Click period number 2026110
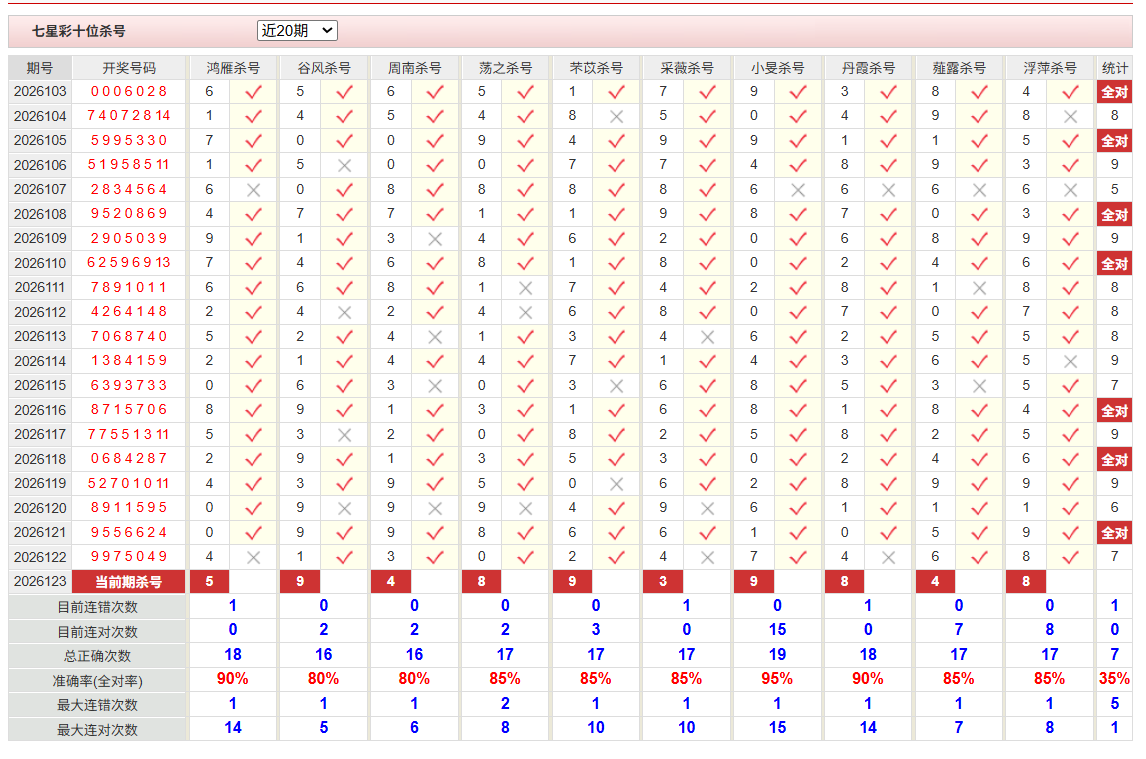The height and width of the screenshot is (759, 1146). click(x=40, y=263)
